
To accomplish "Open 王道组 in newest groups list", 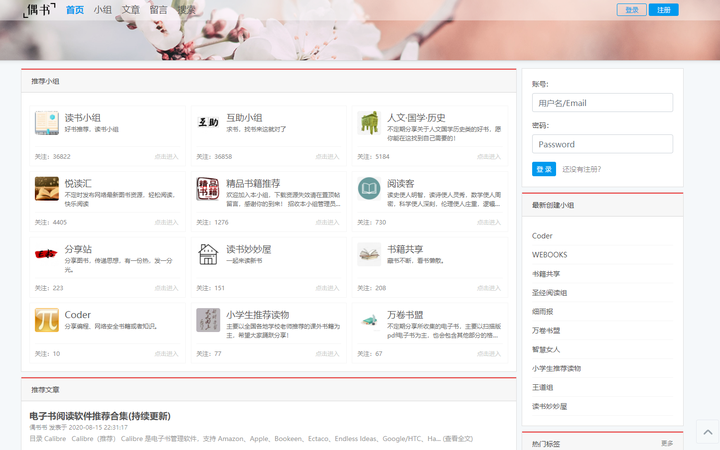I will point(542,388).
